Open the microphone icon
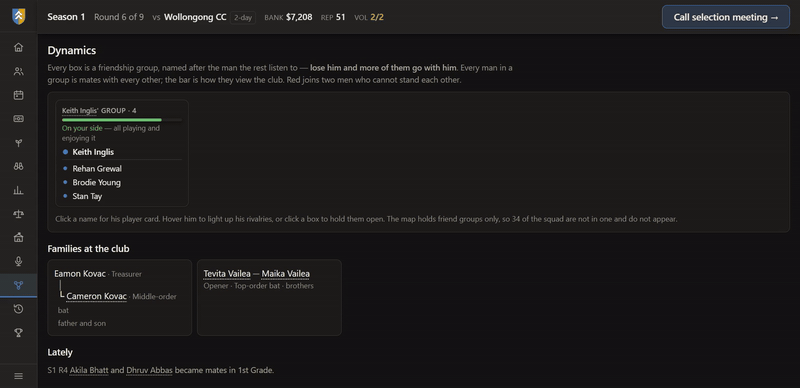 coord(18,261)
